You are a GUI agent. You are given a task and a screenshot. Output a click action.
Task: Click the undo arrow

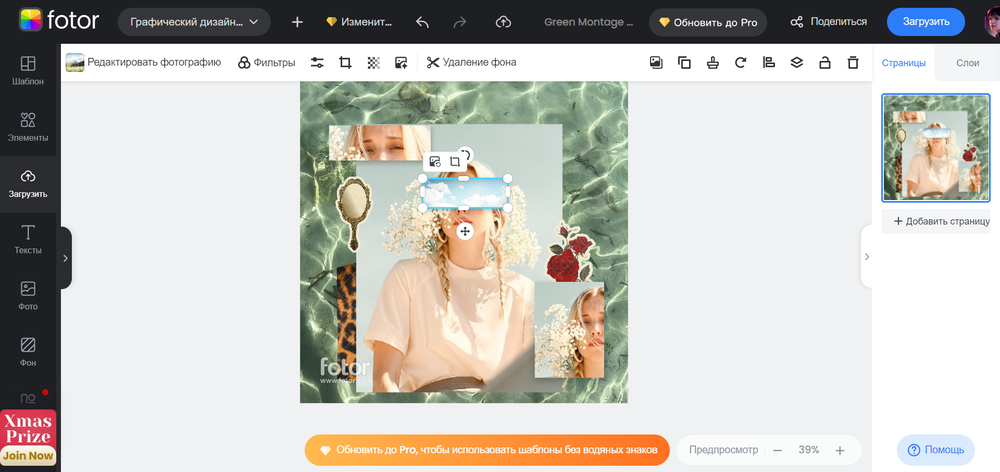(422, 22)
